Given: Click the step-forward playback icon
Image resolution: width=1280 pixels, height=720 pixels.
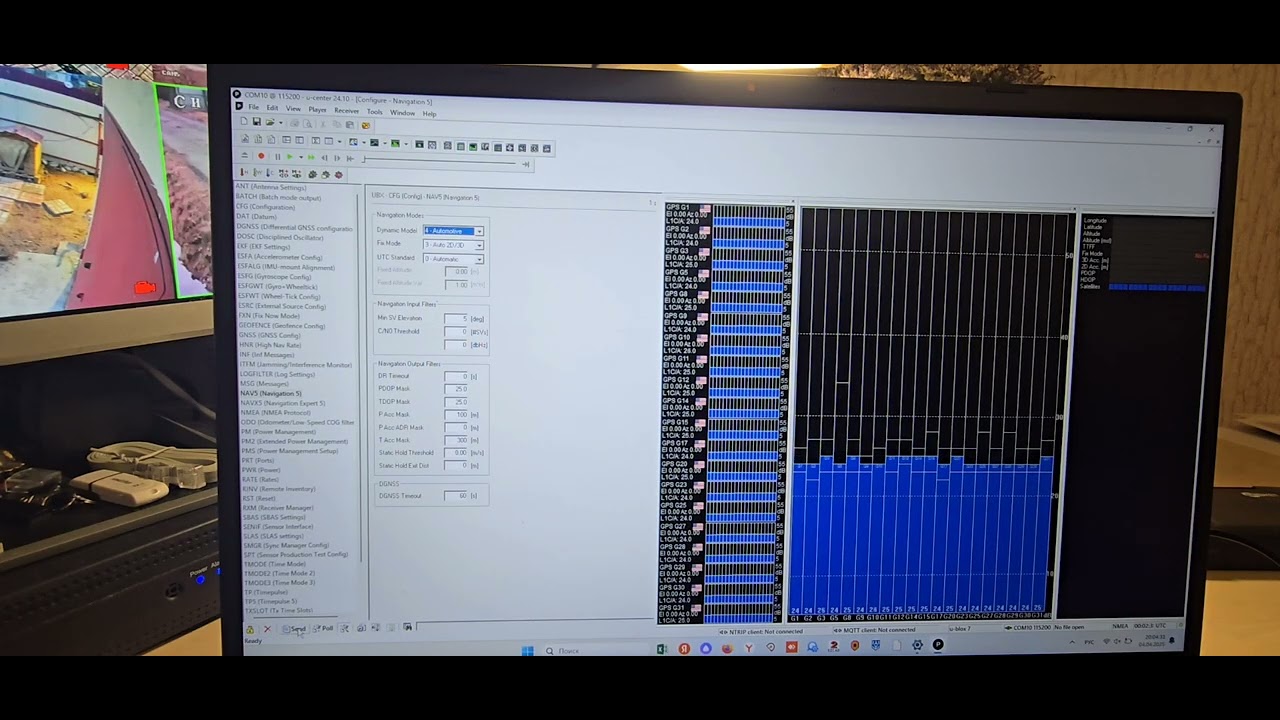Looking at the screenshot, I should (337, 158).
